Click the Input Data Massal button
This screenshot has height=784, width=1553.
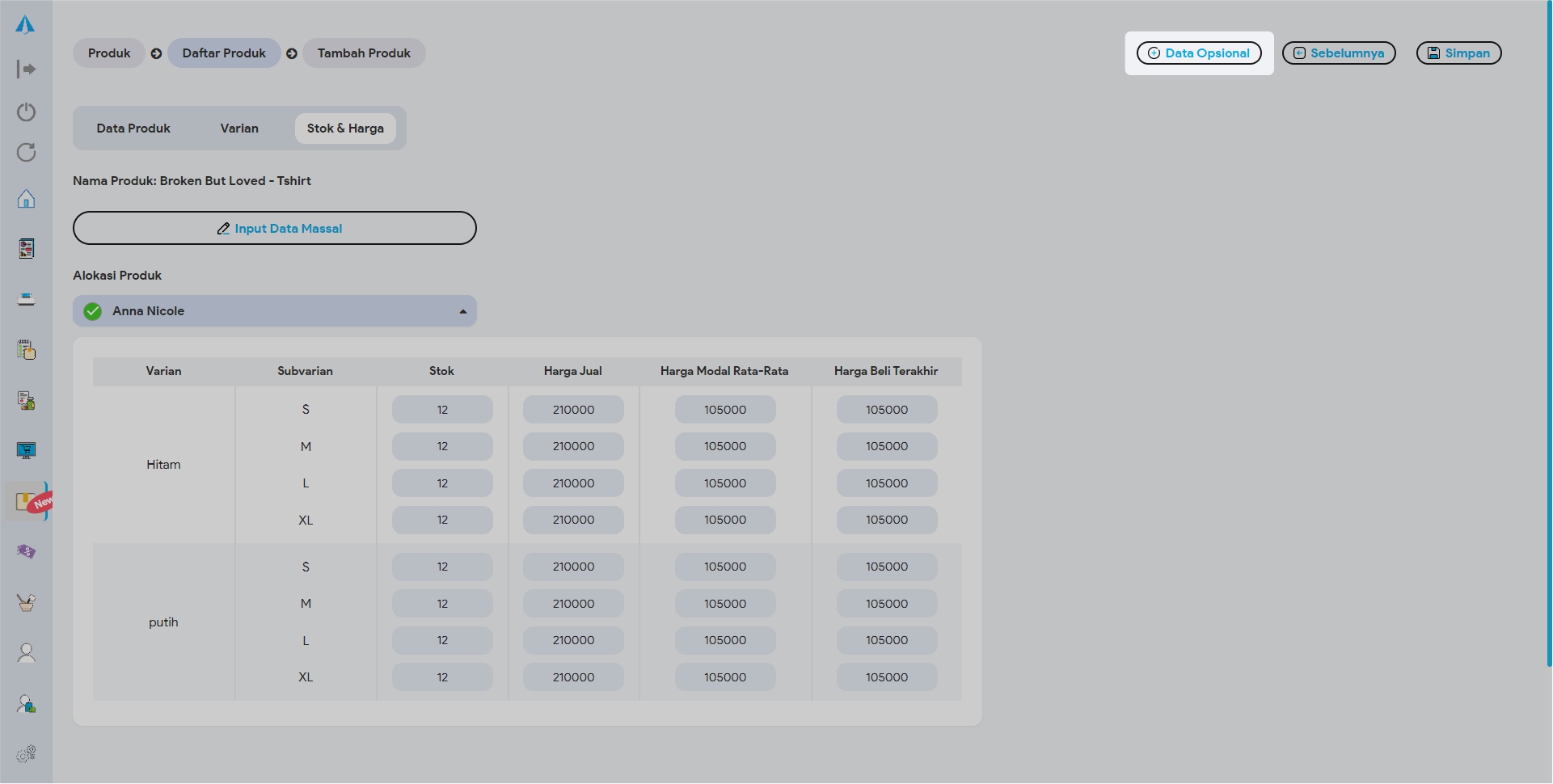(x=275, y=229)
